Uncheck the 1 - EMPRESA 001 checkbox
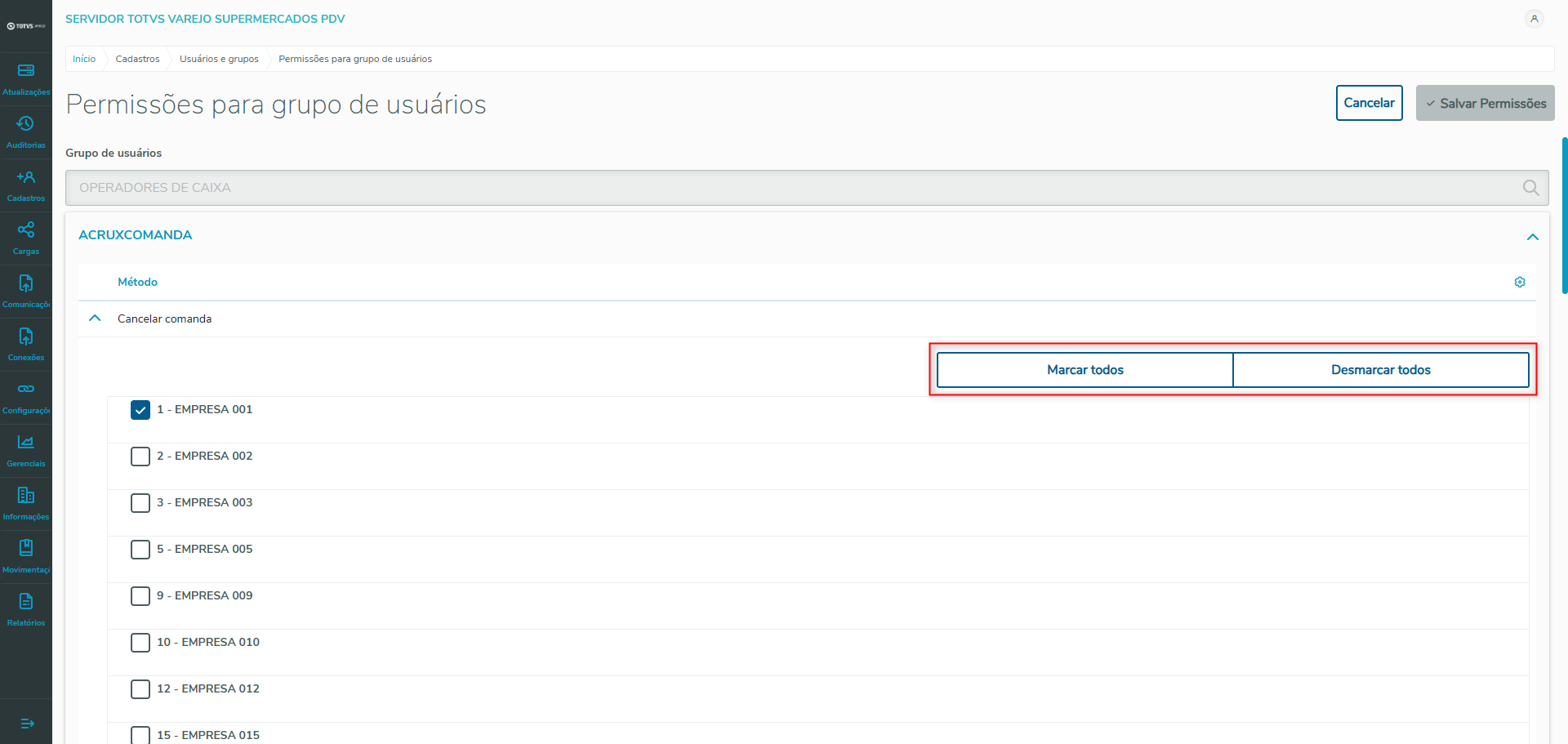This screenshot has width=1568, height=744. point(140,410)
